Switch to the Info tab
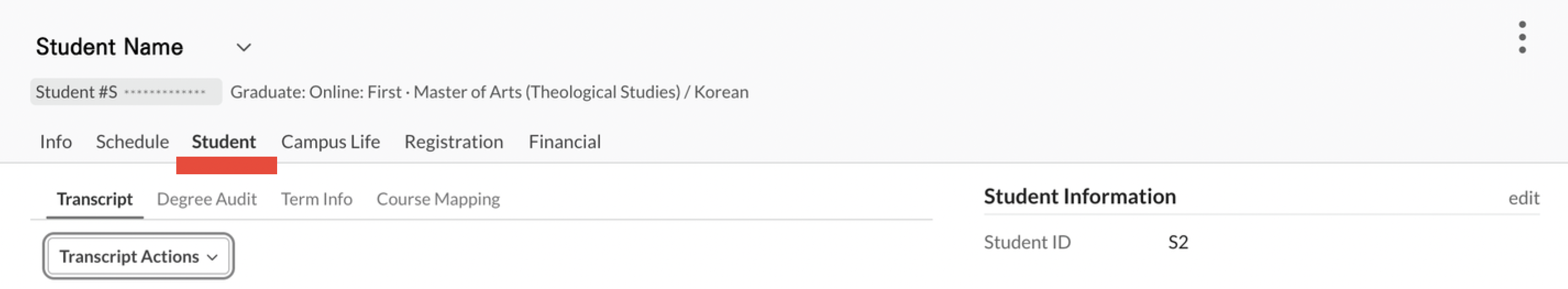This screenshot has height=289, width=1568. click(56, 142)
